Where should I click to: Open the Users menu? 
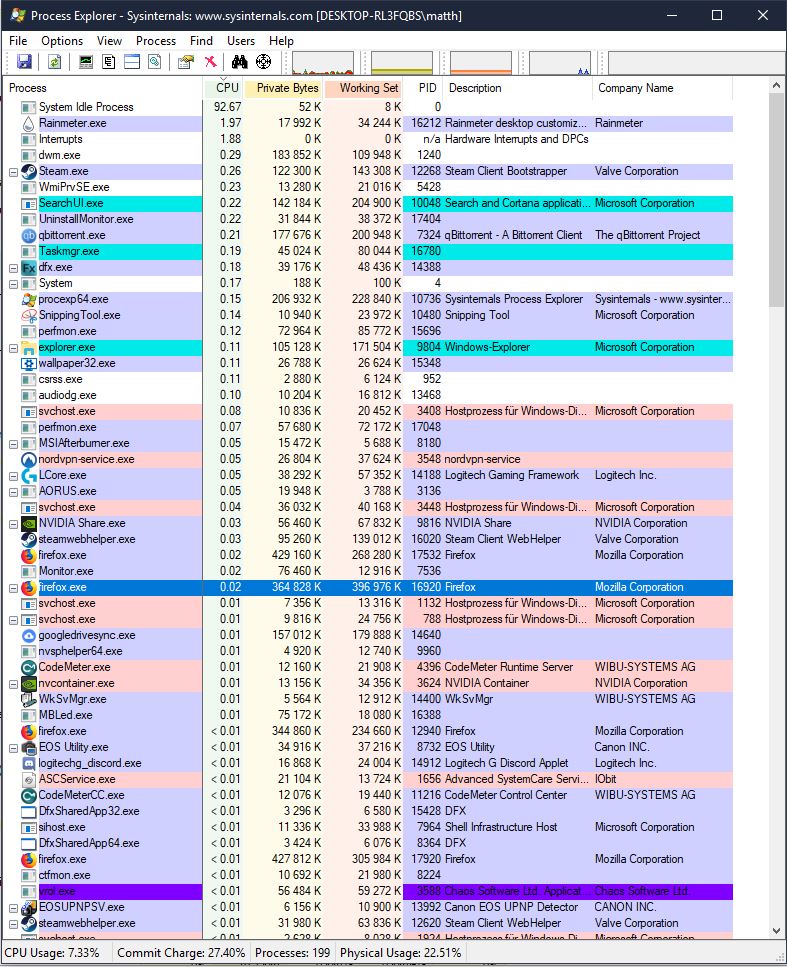[x=241, y=41]
